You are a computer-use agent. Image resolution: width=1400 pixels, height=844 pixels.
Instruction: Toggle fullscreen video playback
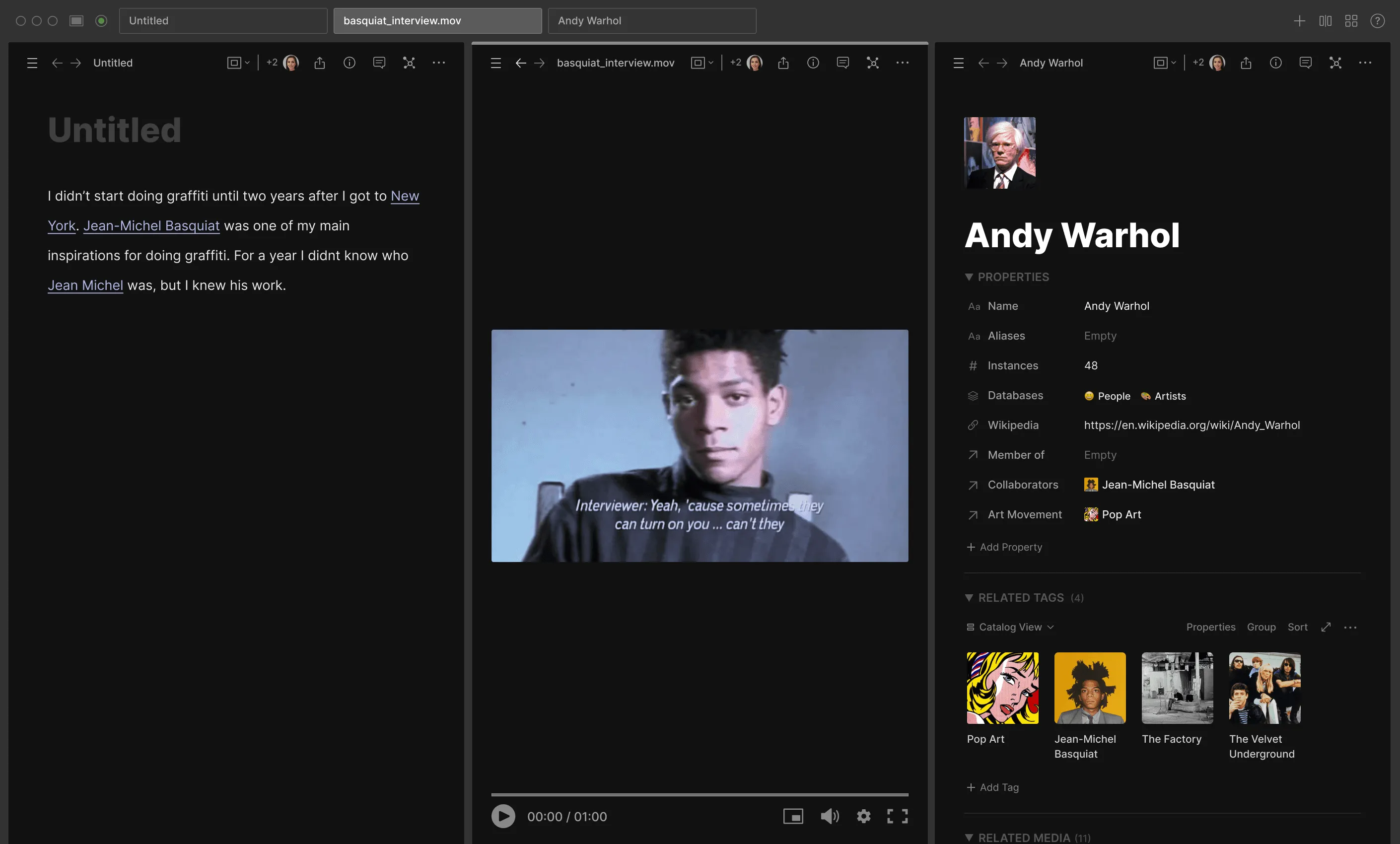click(898, 816)
